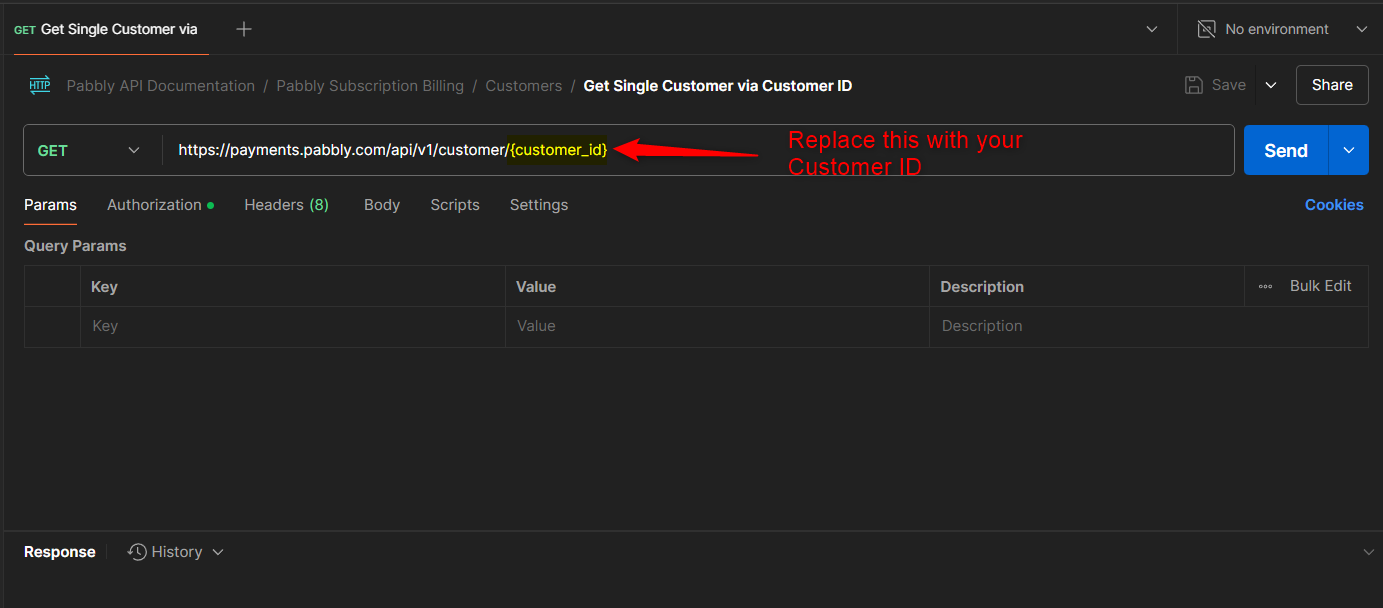Click the {customer_id} placeholder in URL
The height and width of the screenshot is (608, 1383).
click(558, 150)
